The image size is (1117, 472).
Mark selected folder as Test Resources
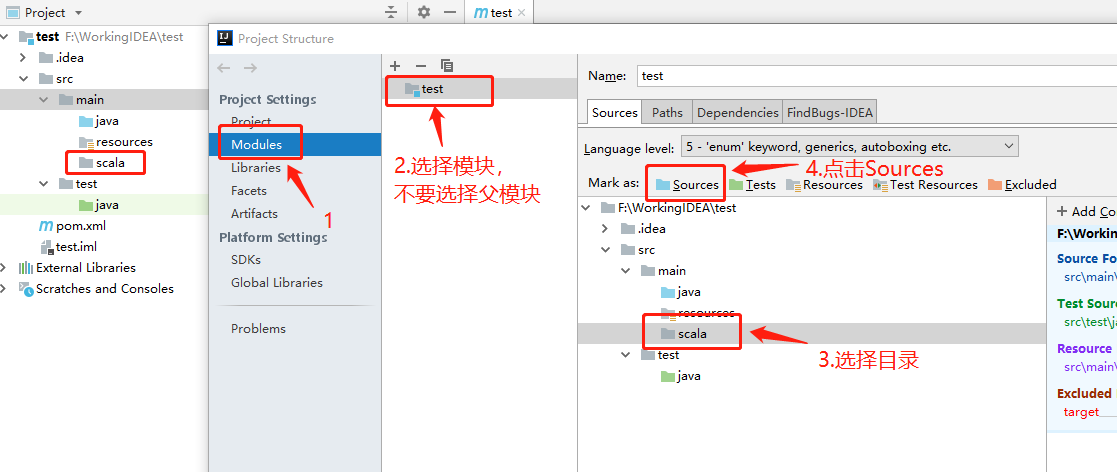click(x=925, y=185)
